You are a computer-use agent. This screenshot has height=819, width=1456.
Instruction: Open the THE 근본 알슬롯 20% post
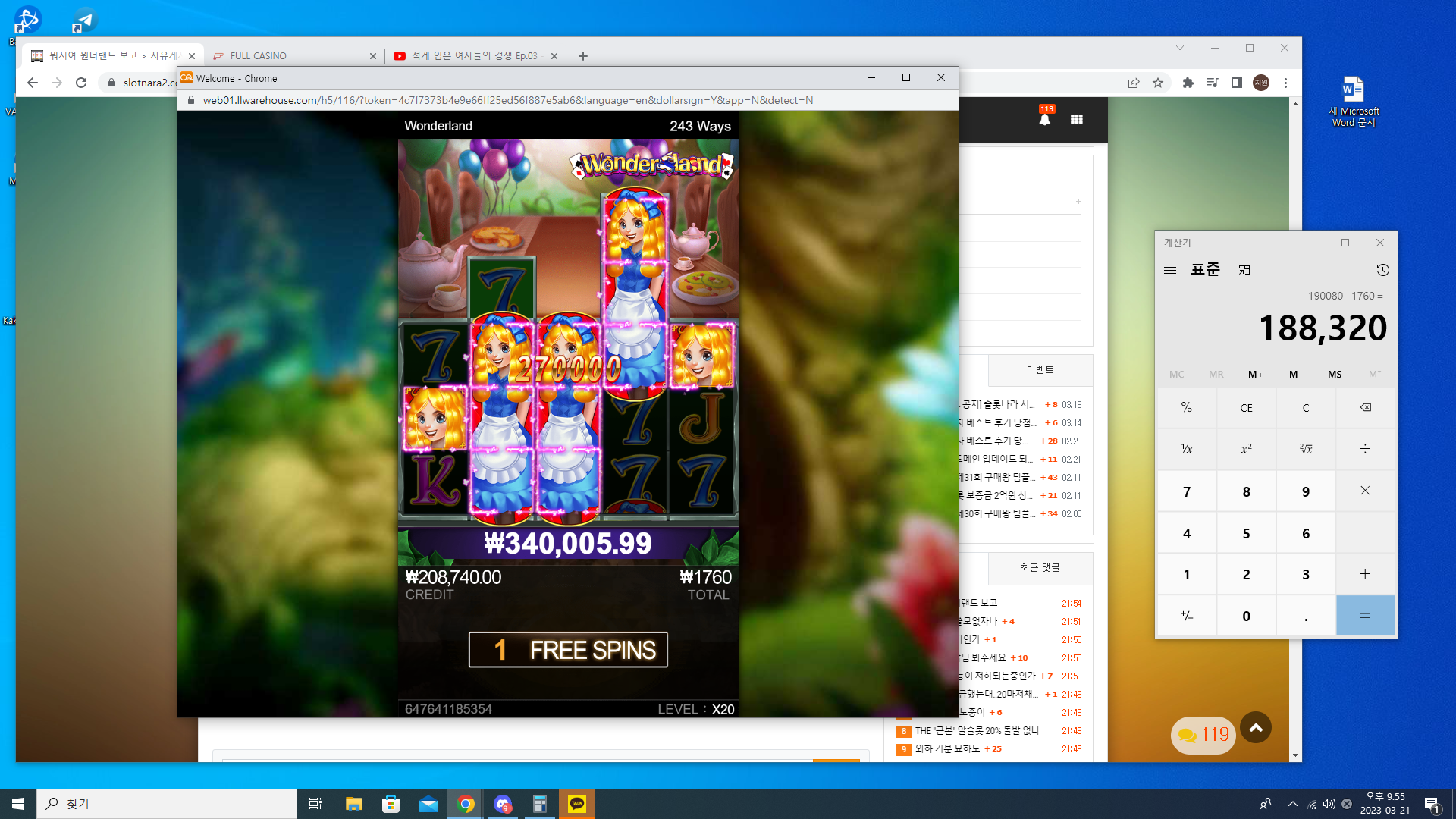point(977,731)
